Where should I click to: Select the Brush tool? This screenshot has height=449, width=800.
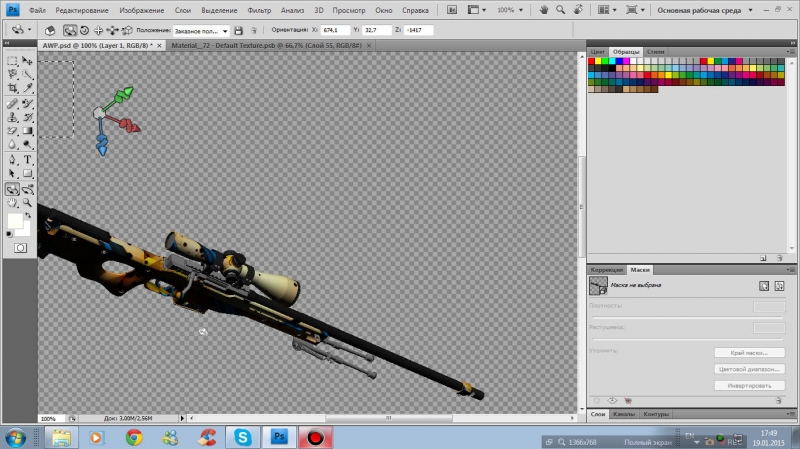[27, 104]
